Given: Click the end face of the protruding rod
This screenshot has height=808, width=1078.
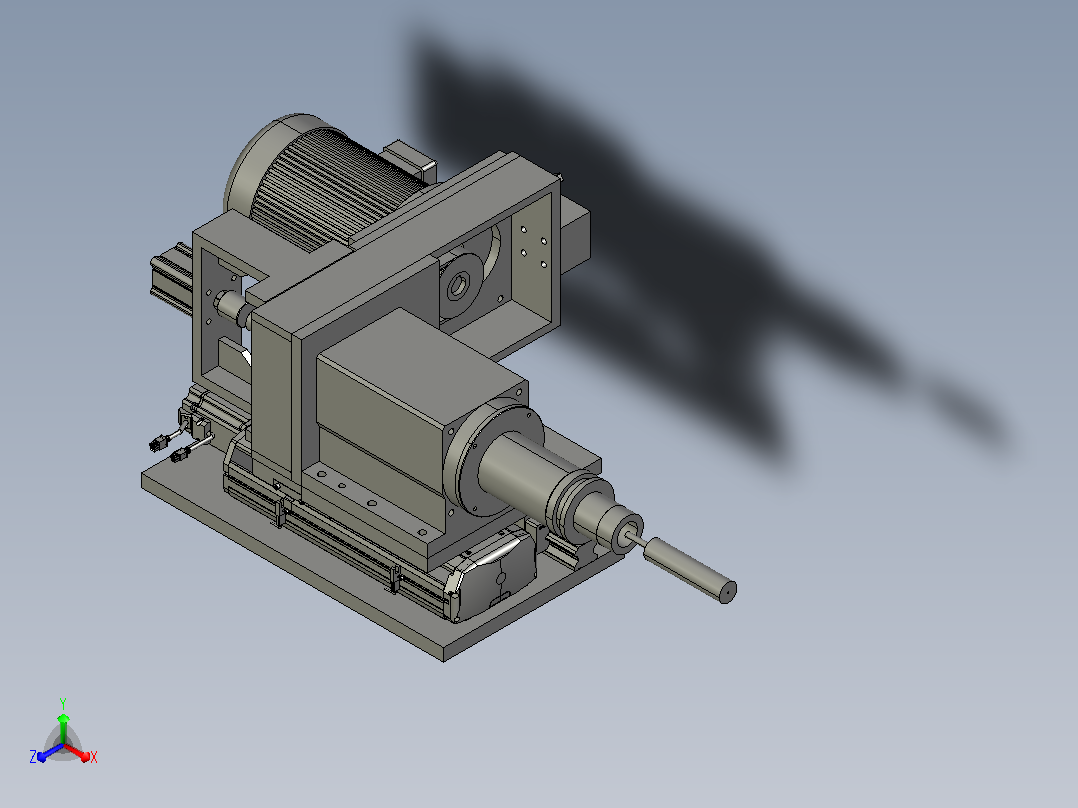Looking at the screenshot, I should pos(727,591).
